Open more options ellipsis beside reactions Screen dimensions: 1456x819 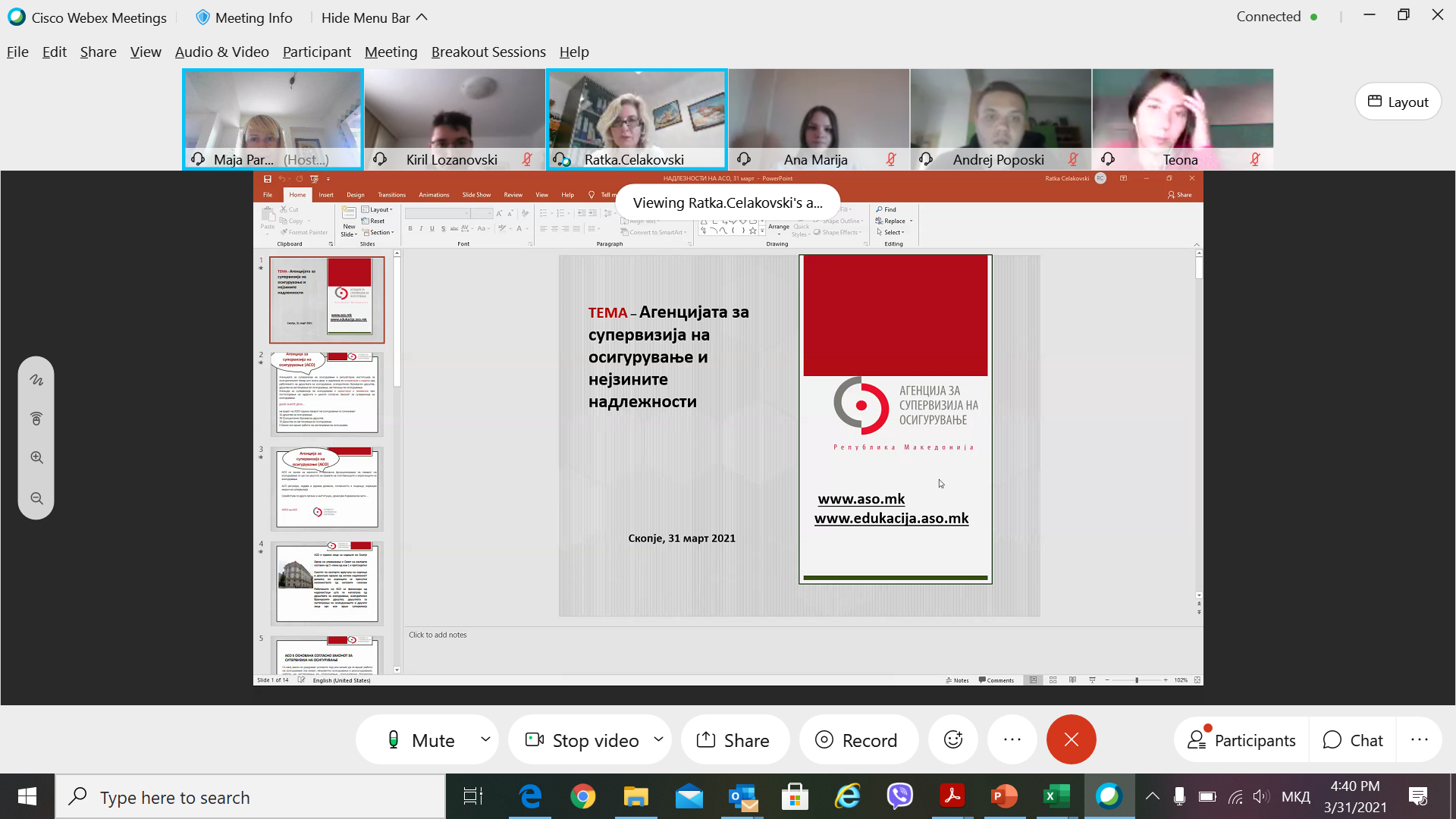(x=1012, y=739)
